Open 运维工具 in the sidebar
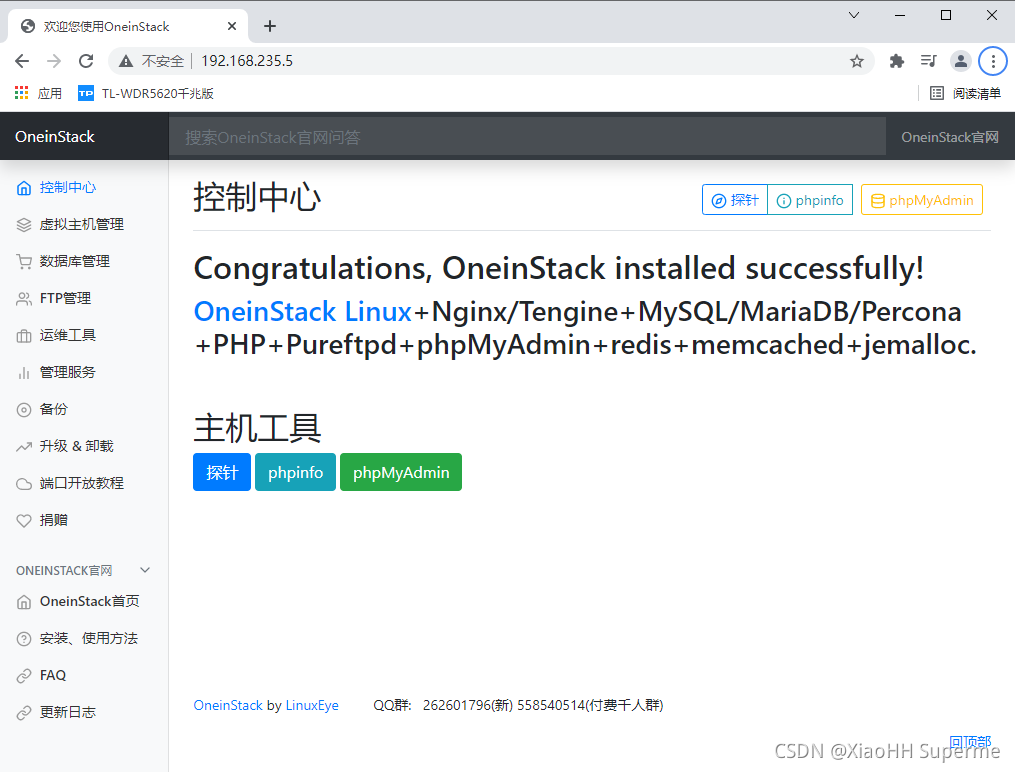1015x772 pixels. coord(67,335)
